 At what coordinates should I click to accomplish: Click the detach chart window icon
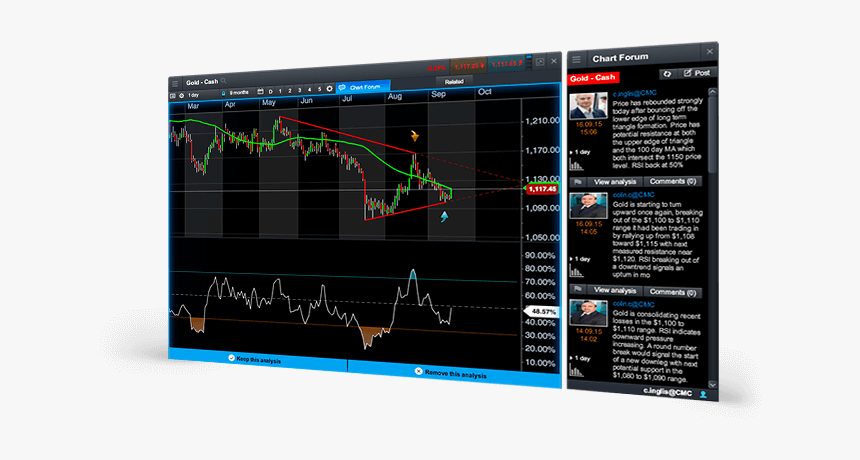(540, 62)
